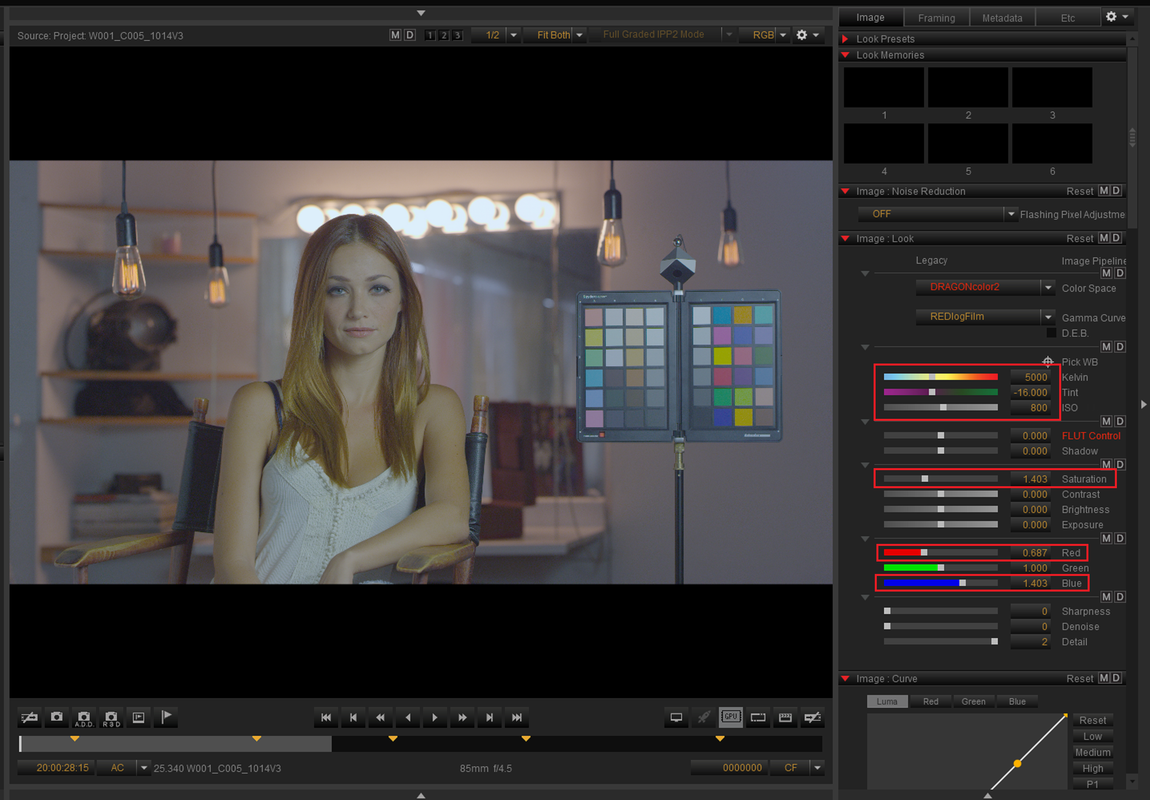Step back one frame with previous-frame button

pos(353,717)
